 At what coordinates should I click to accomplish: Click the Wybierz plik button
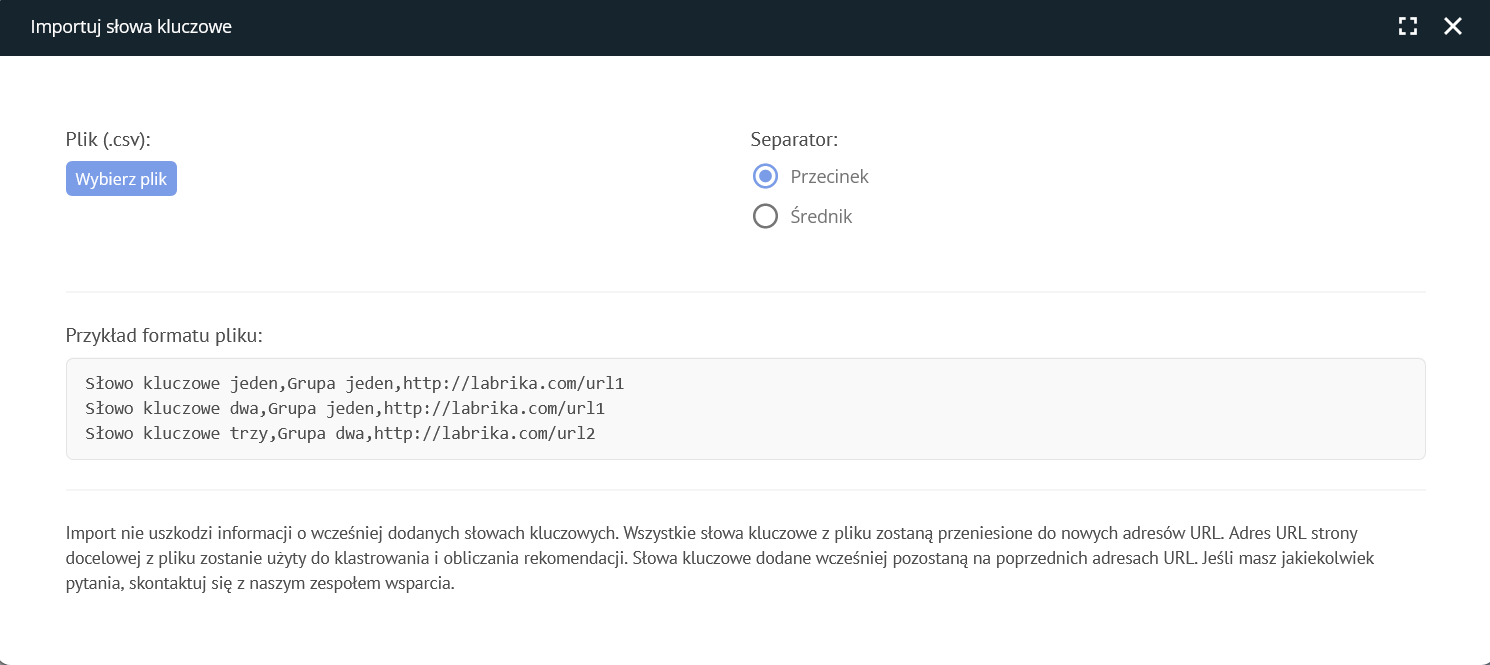pyautogui.click(x=121, y=179)
